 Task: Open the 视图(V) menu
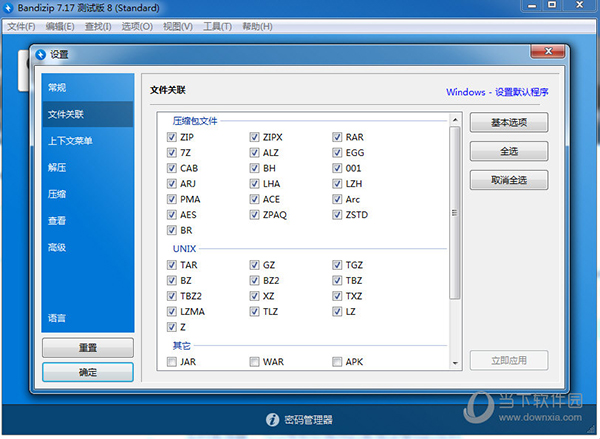click(178, 26)
